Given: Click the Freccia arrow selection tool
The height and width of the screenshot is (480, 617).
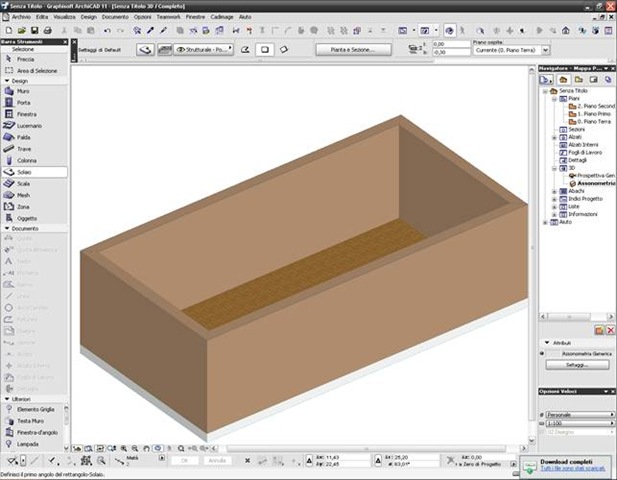Looking at the screenshot, I should tap(25, 59).
